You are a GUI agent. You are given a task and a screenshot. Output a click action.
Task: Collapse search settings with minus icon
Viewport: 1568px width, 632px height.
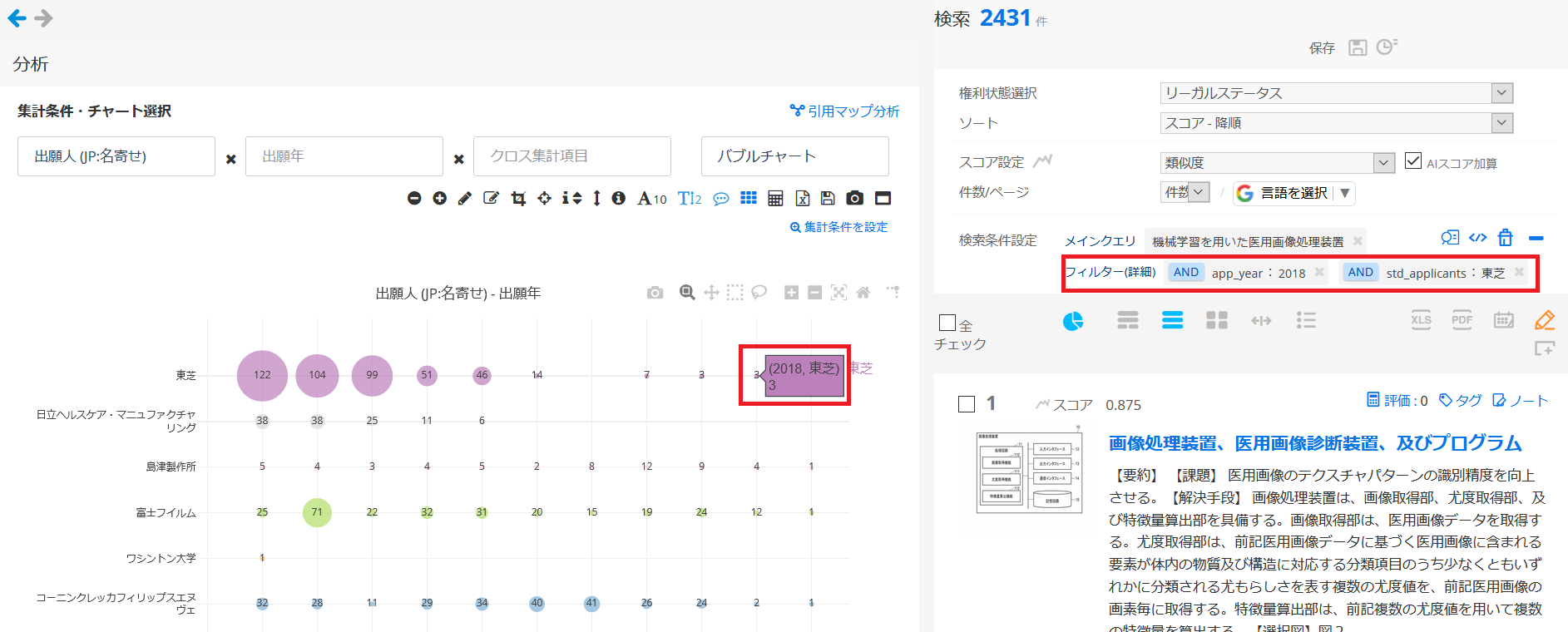pos(1536,239)
